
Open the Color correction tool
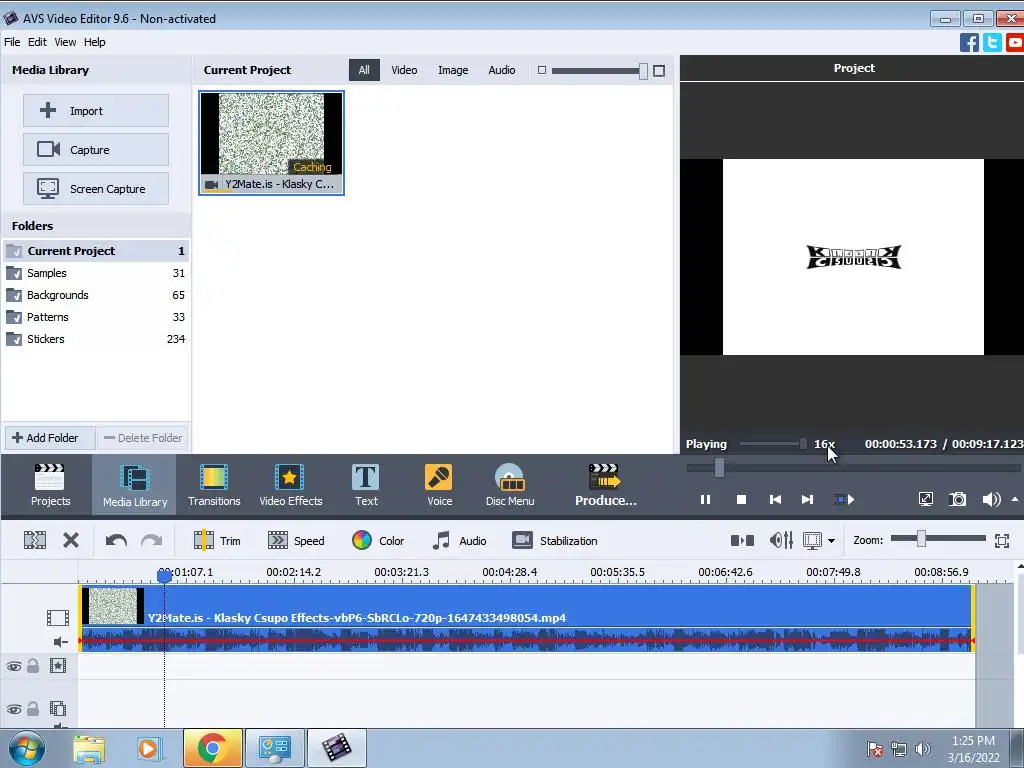click(377, 541)
